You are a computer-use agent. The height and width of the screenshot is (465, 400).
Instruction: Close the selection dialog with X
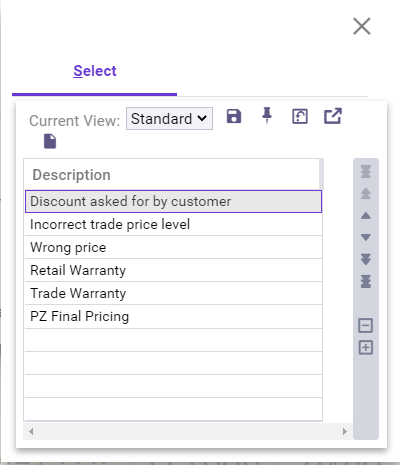(362, 26)
